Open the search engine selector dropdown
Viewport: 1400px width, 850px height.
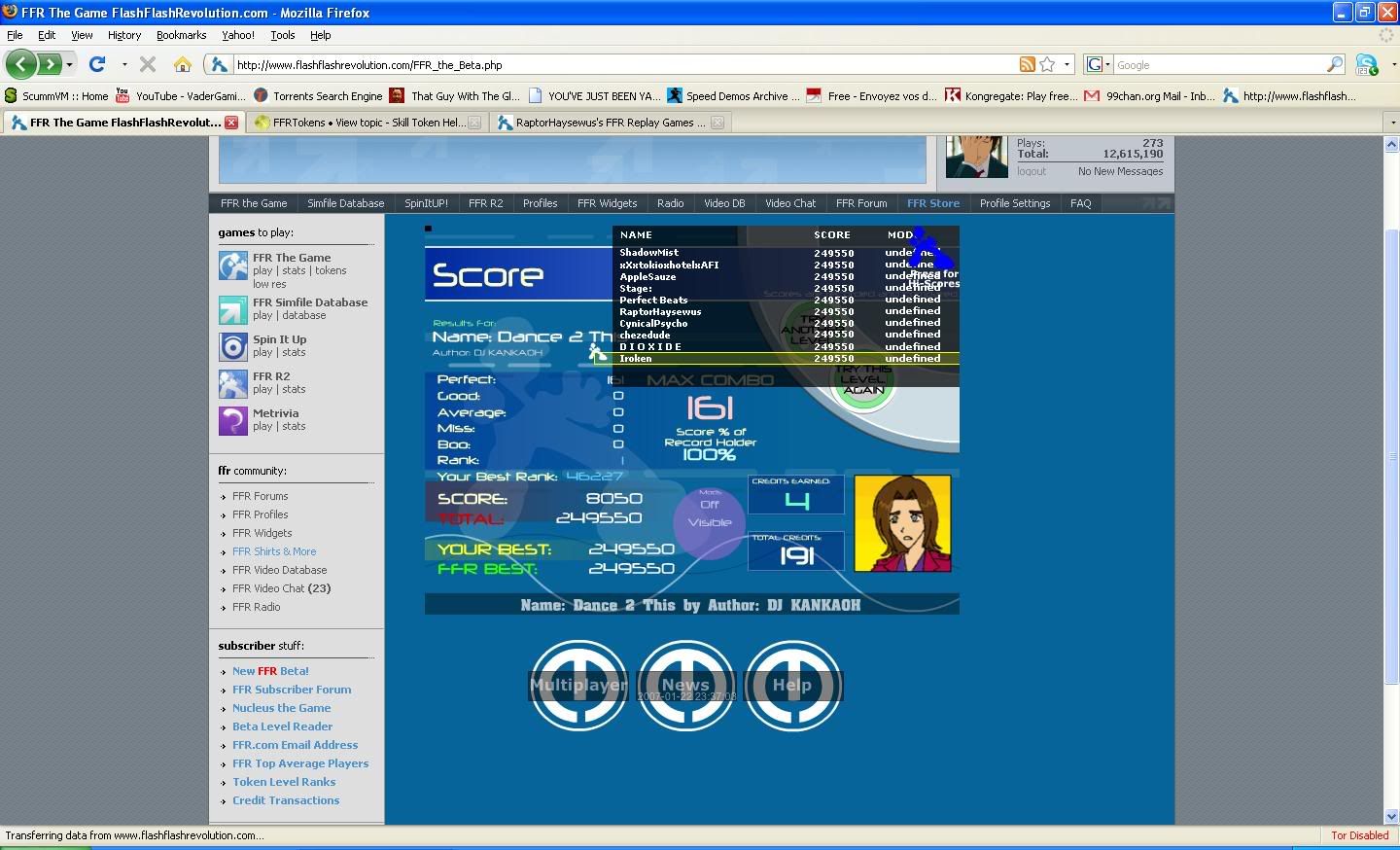pos(1099,64)
